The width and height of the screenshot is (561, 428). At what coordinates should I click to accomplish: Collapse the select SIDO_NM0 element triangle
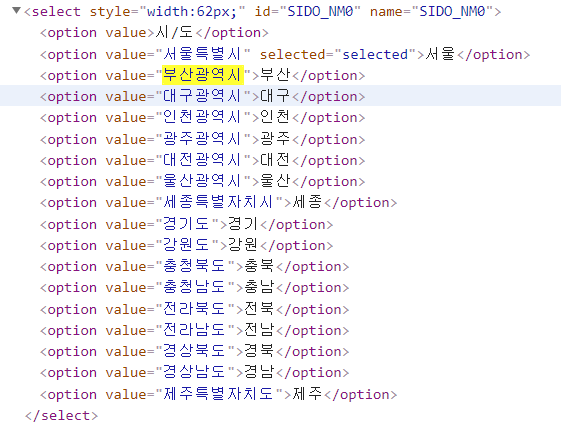(x=16, y=10)
